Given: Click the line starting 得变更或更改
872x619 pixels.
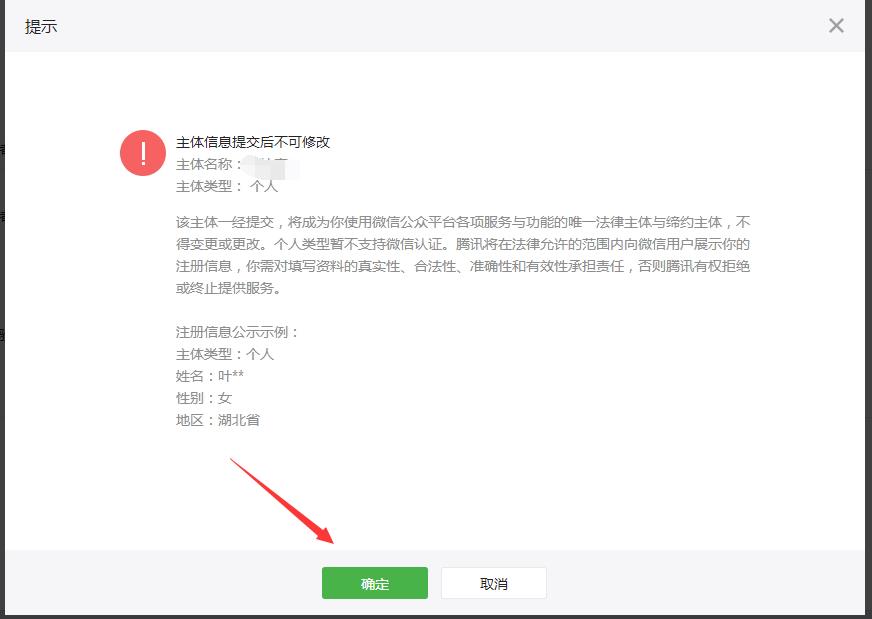Looking at the screenshot, I should click(x=463, y=244).
